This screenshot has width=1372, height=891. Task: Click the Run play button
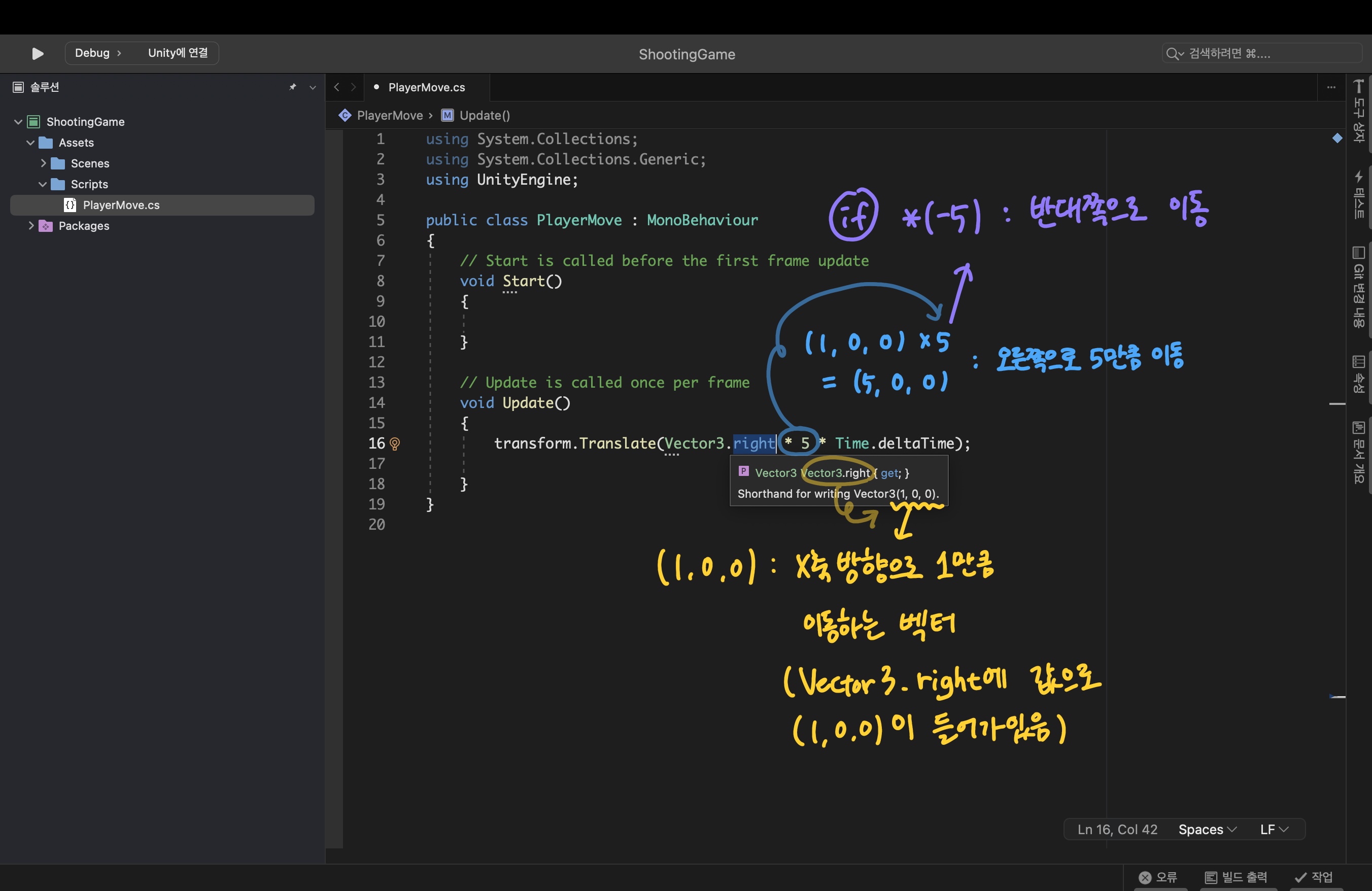coord(38,54)
